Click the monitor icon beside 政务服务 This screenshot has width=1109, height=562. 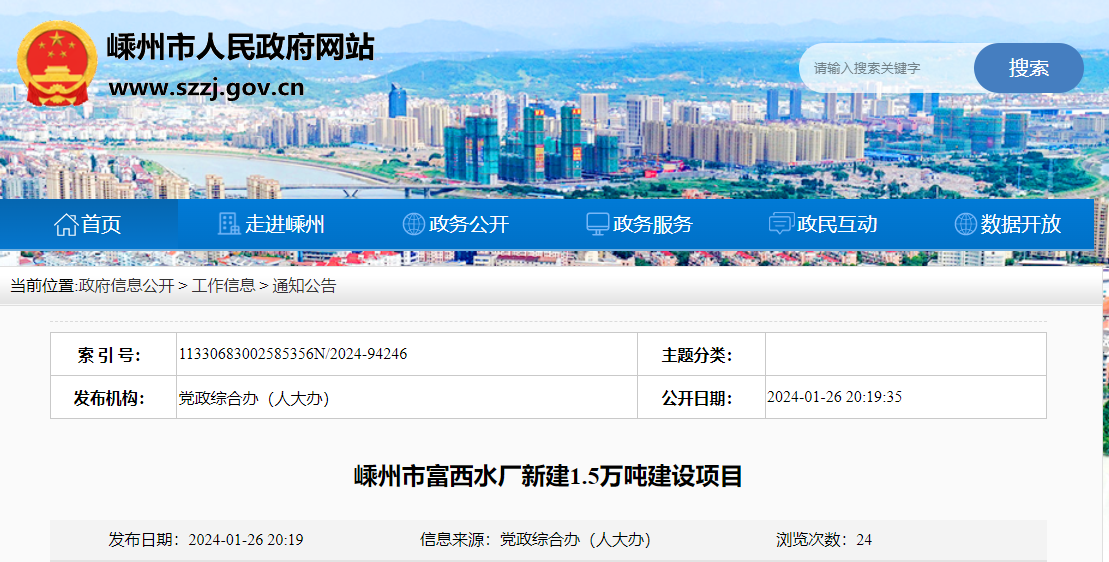click(x=597, y=224)
